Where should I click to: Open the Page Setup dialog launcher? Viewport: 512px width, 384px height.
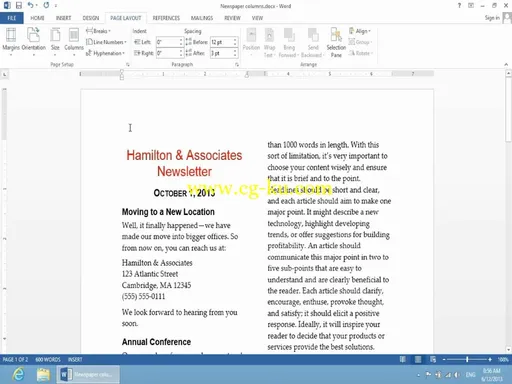128,65
